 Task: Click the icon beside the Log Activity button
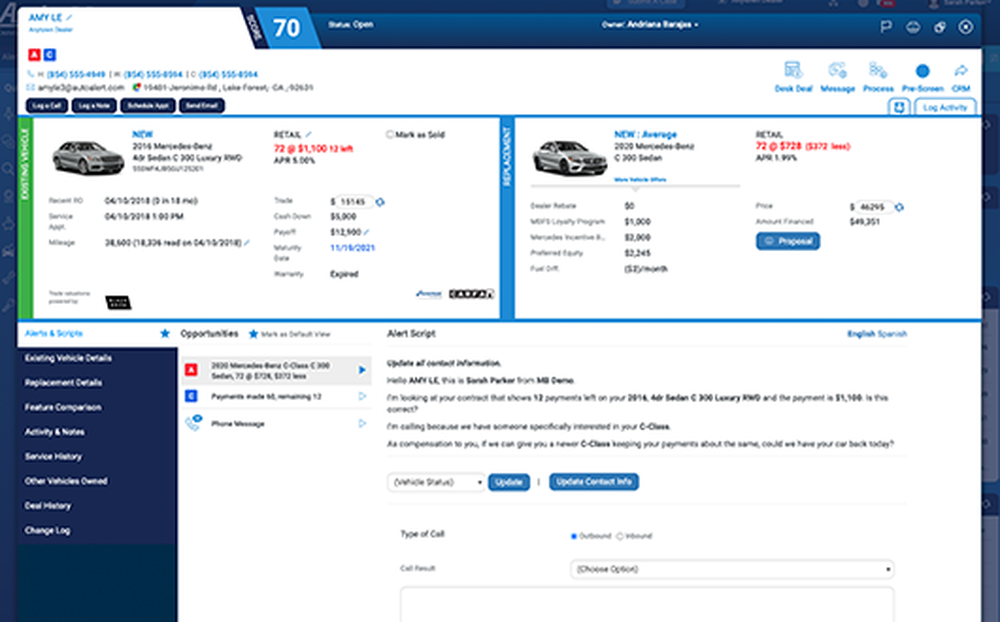pyautogui.click(x=899, y=107)
